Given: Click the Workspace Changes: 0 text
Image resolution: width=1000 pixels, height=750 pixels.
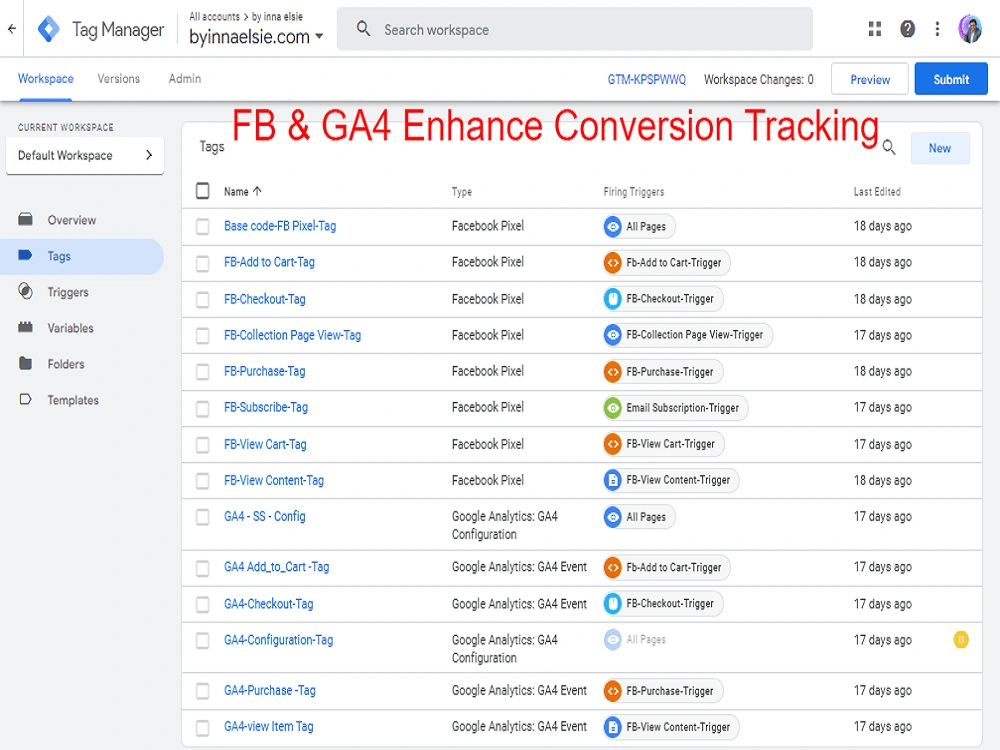Looking at the screenshot, I should [758, 79].
